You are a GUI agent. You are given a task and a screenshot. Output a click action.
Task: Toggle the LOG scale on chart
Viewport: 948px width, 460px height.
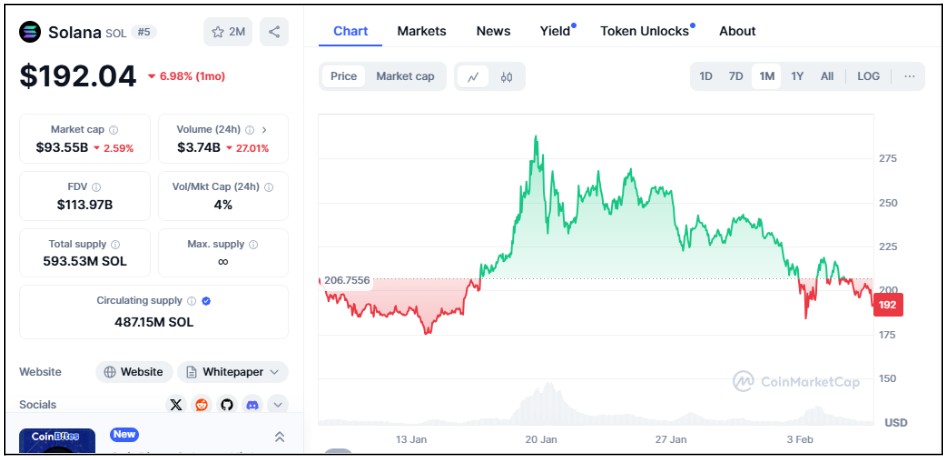868,77
